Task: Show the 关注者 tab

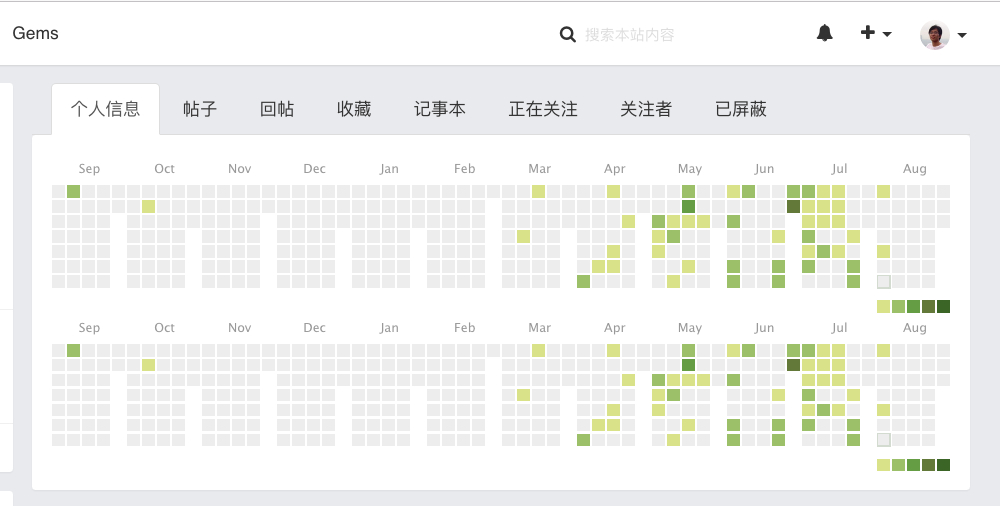Action: (646, 109)
